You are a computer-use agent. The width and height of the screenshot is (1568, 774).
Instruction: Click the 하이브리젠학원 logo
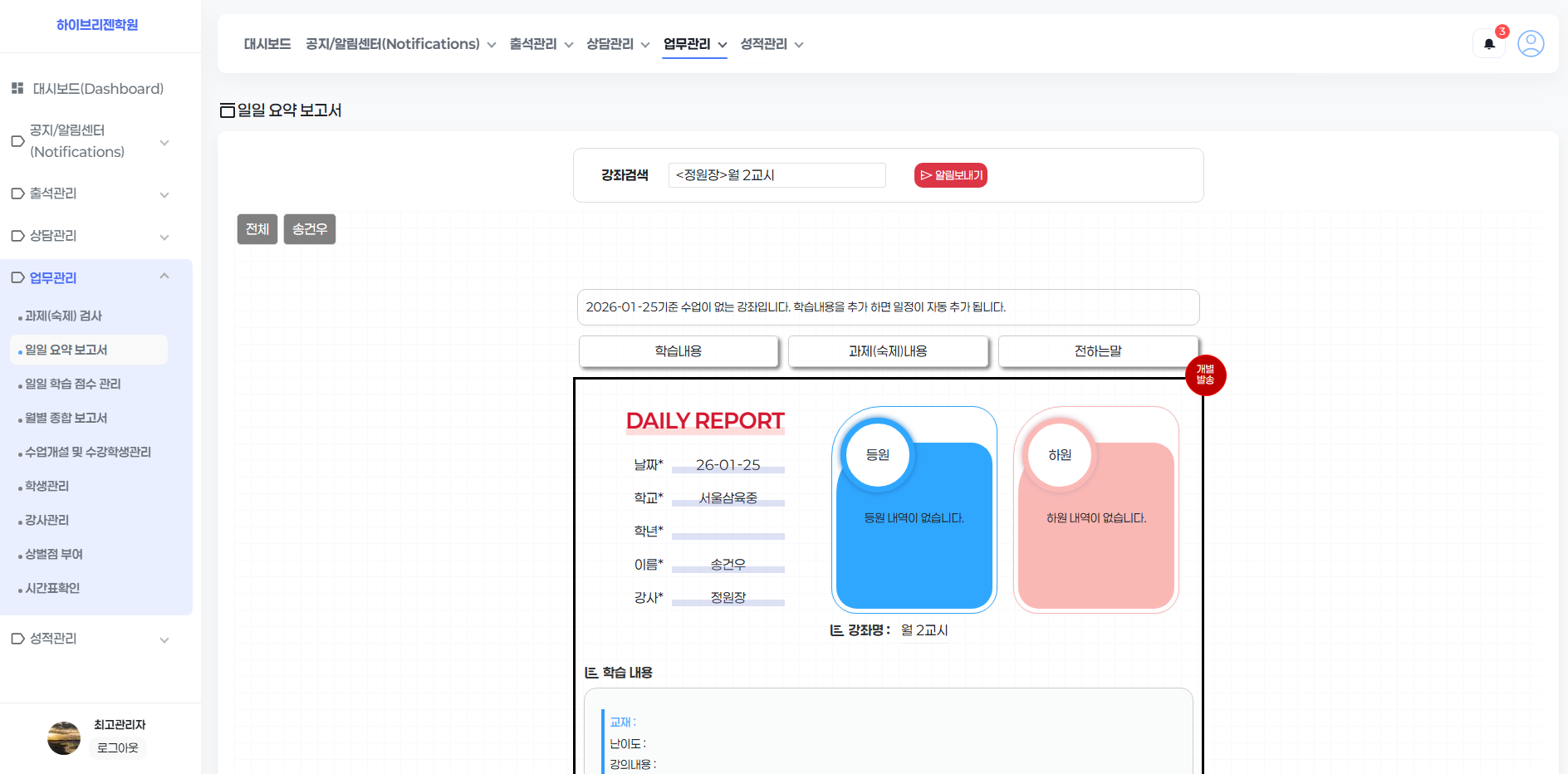click(97, 25)
